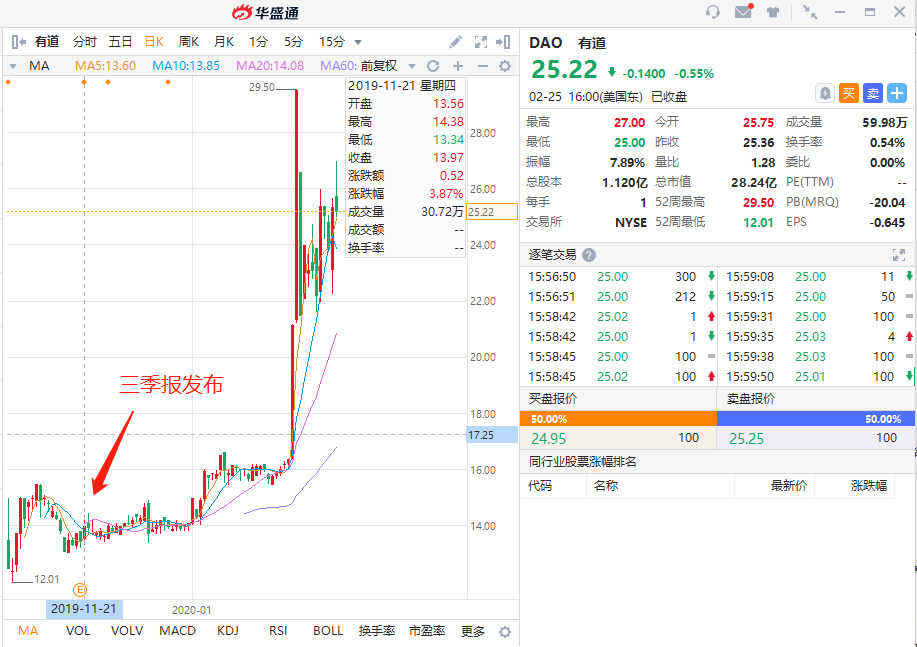Select the 周K chart tab
Image resolution: width=917 pixels, height=647 pixels.
point(188,42)
